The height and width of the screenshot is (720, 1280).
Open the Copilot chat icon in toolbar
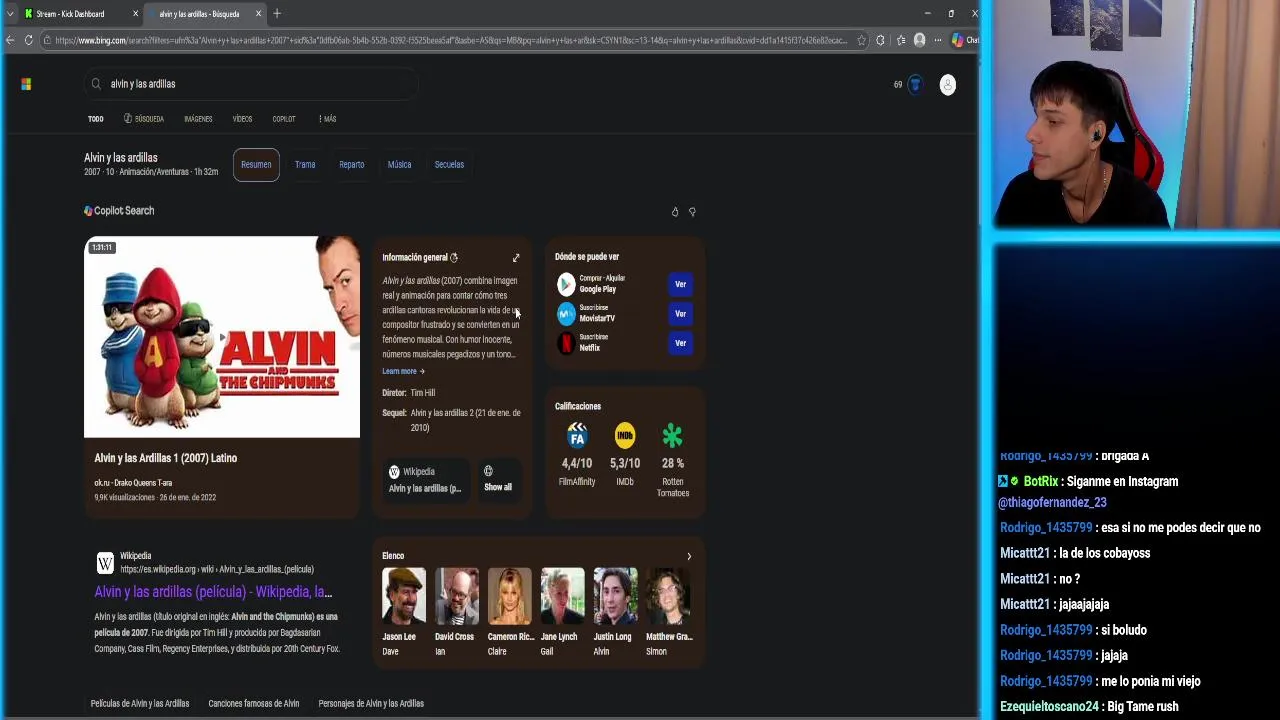pos(958,40)
